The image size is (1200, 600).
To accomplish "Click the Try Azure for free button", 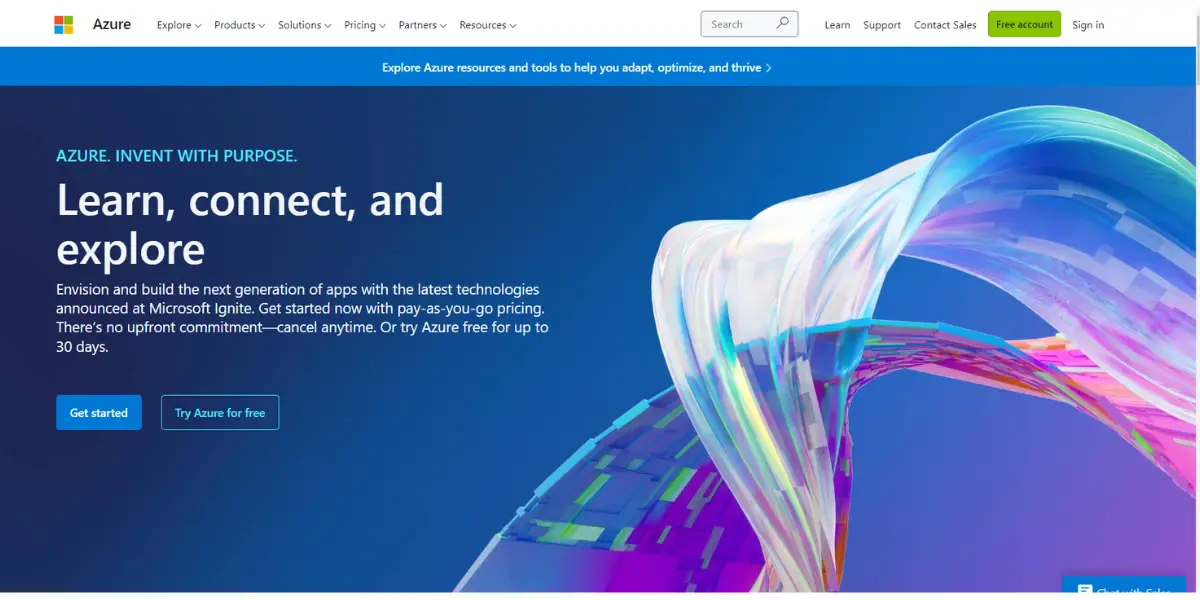I will pos(220,412).
